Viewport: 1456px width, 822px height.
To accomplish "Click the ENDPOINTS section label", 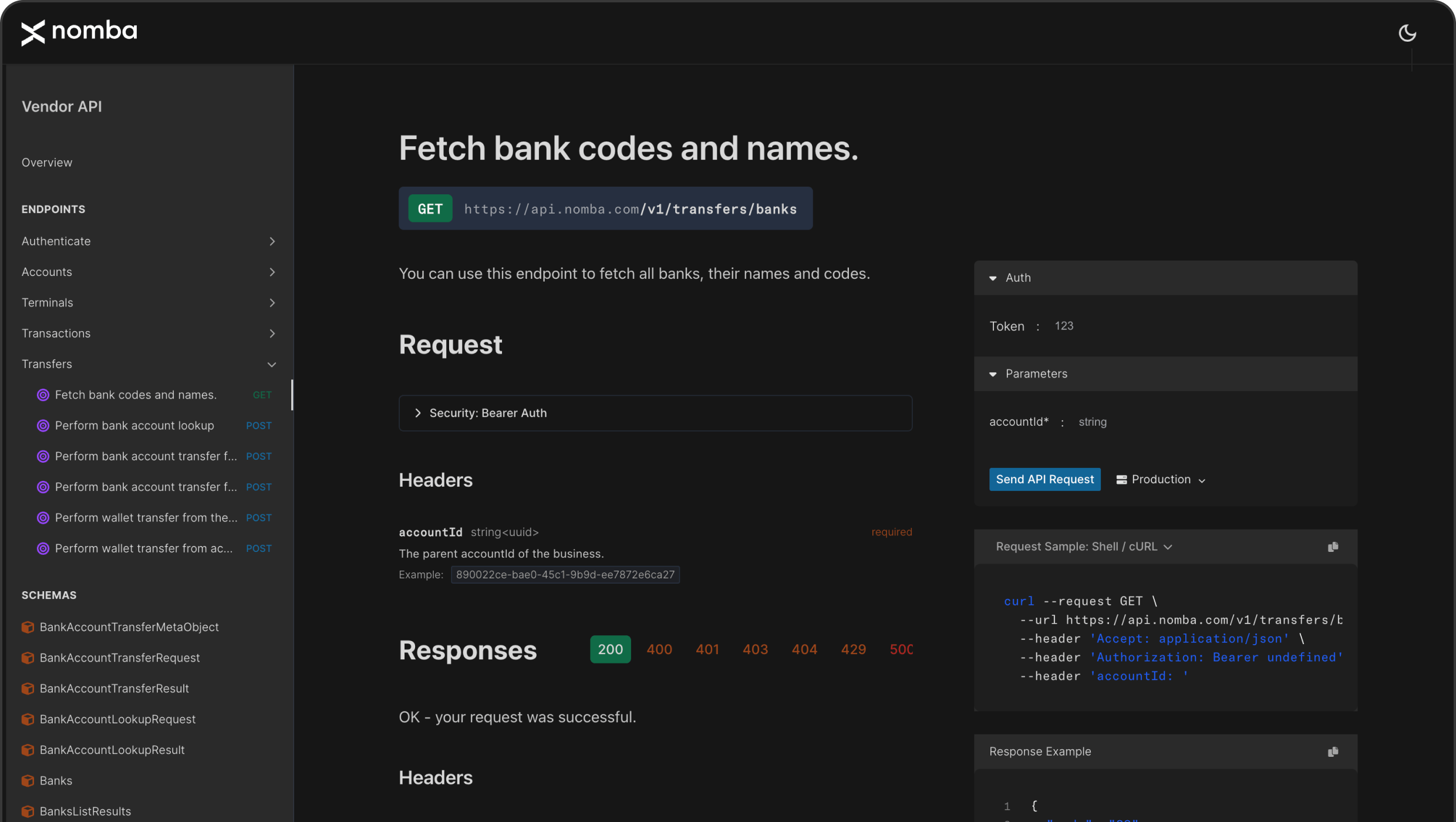I will point(53,210).
